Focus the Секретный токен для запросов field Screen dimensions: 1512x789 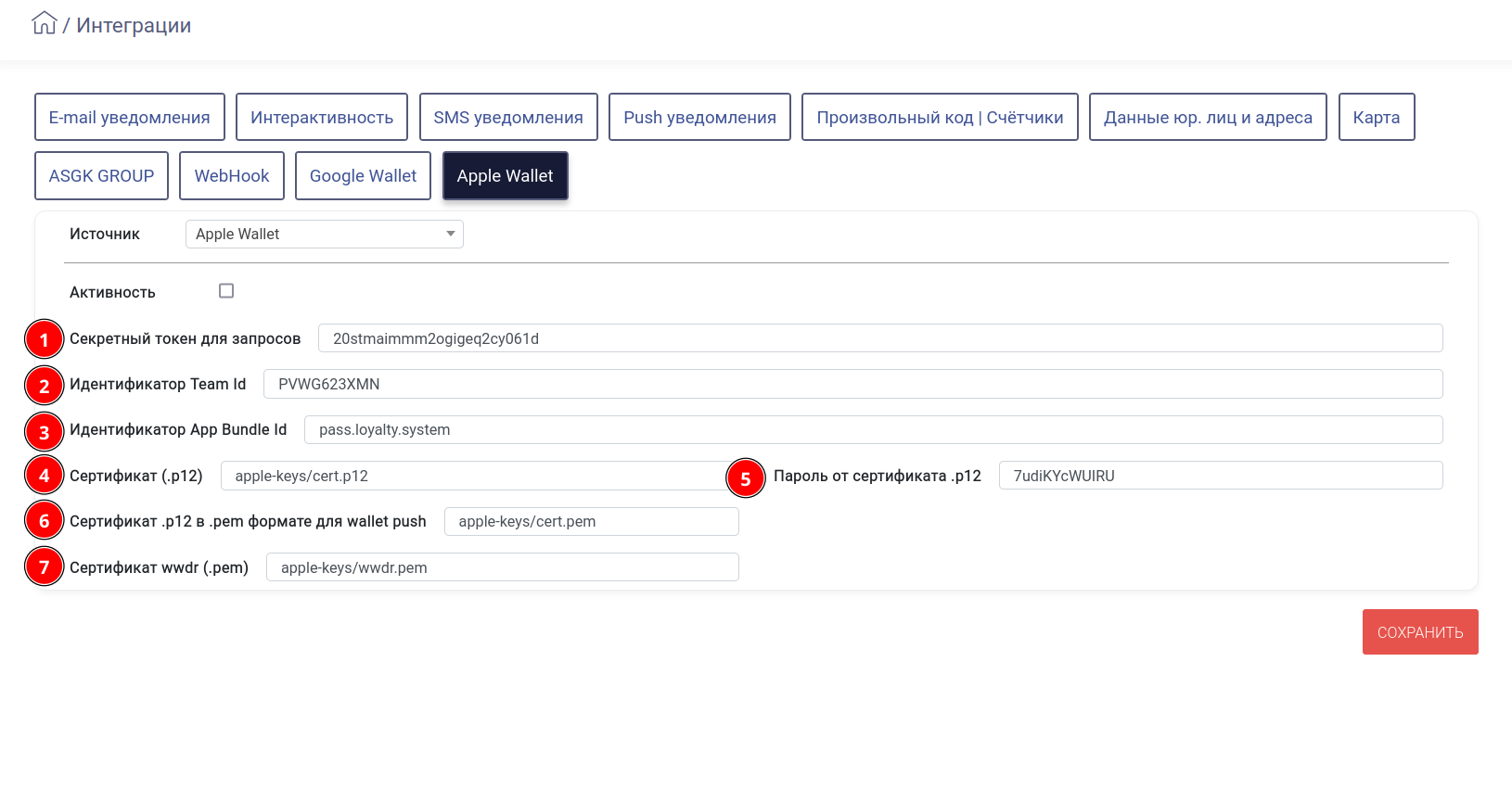(880, 338)
